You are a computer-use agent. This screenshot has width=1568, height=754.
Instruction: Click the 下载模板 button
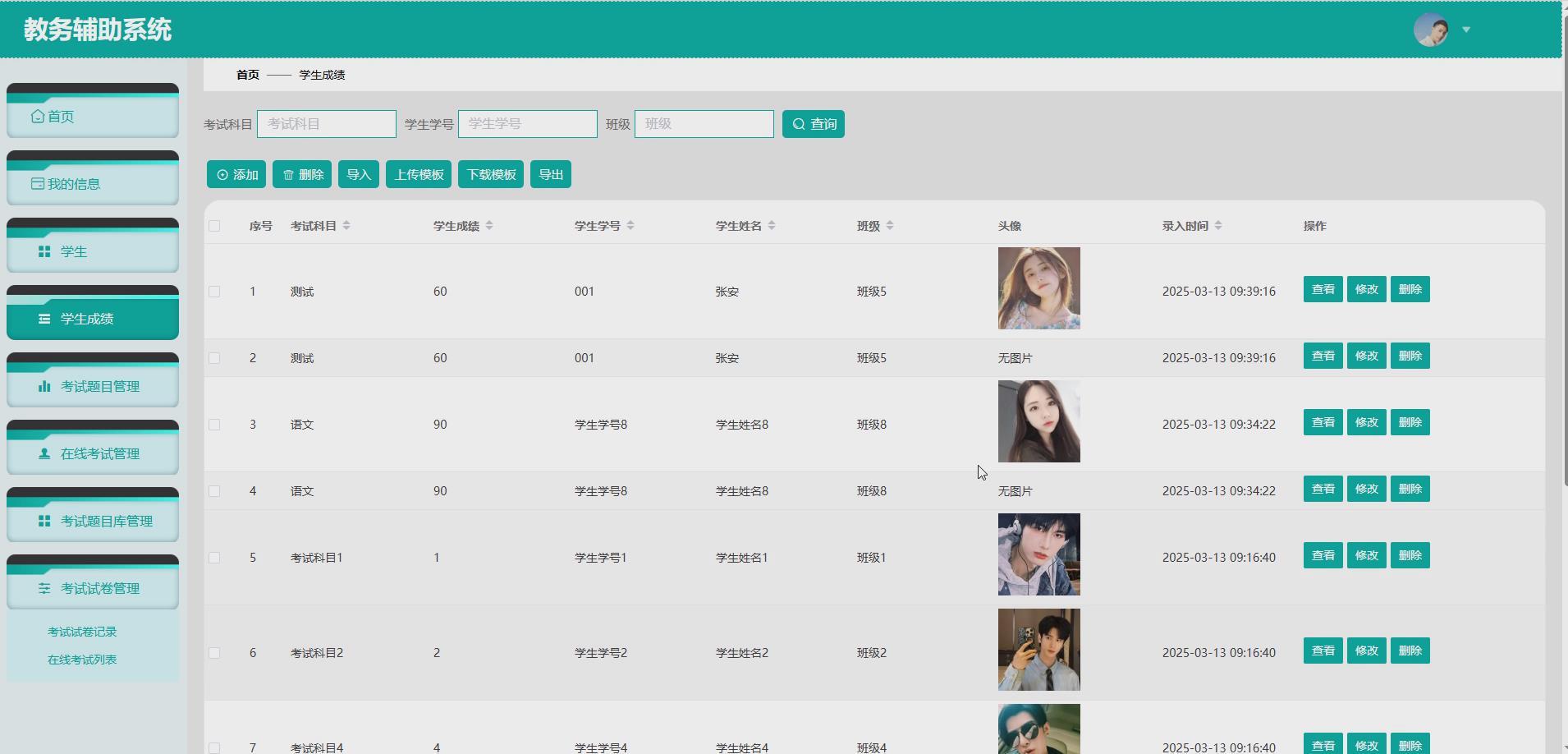pos(491,174)
